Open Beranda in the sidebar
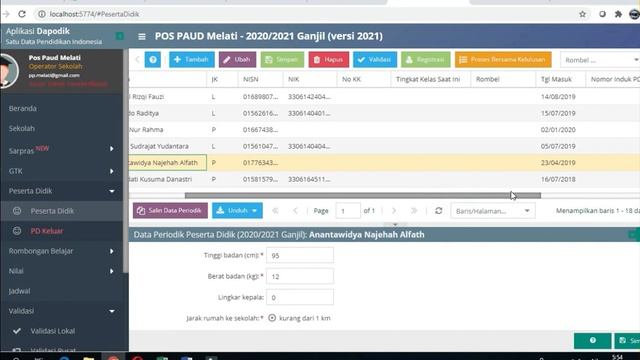 point(22,109)
